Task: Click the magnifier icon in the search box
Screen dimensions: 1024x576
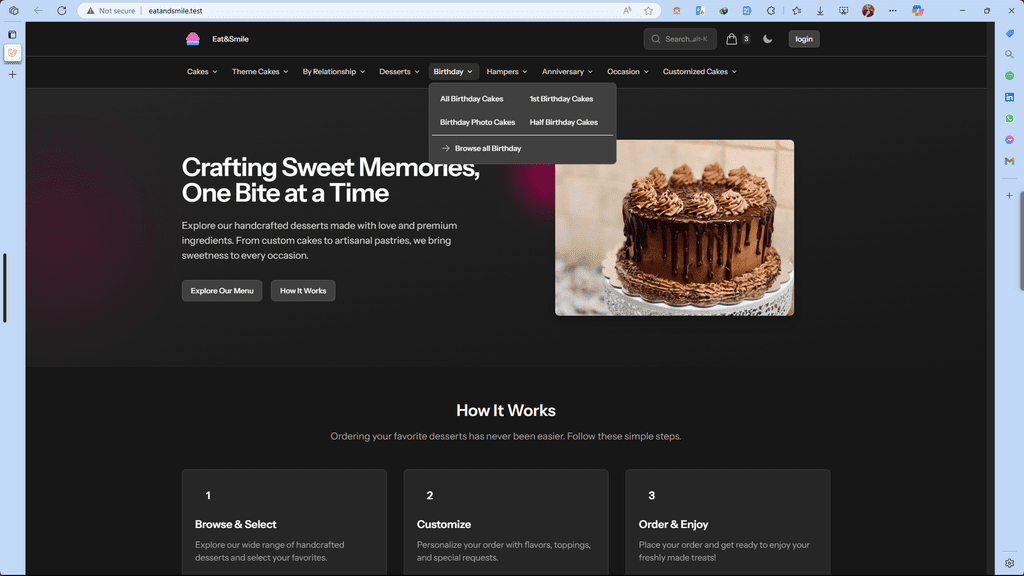Action: pyautogui.click(x=656, y=39)
